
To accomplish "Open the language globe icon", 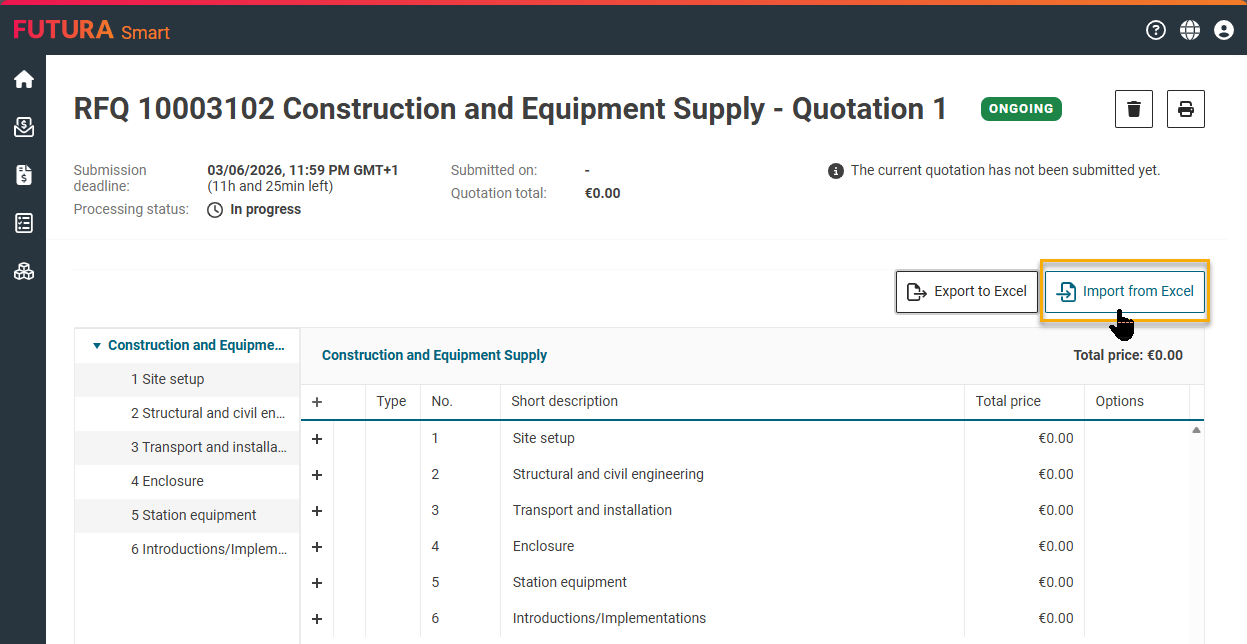I will [x=1189, y=30].
